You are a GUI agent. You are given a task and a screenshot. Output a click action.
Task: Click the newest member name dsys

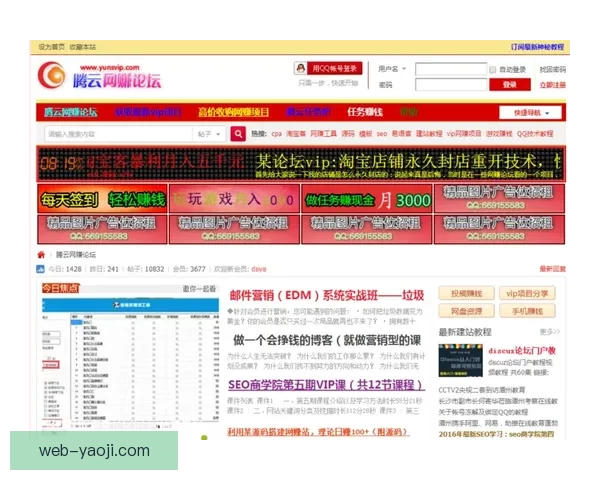[x=259, y=269]
